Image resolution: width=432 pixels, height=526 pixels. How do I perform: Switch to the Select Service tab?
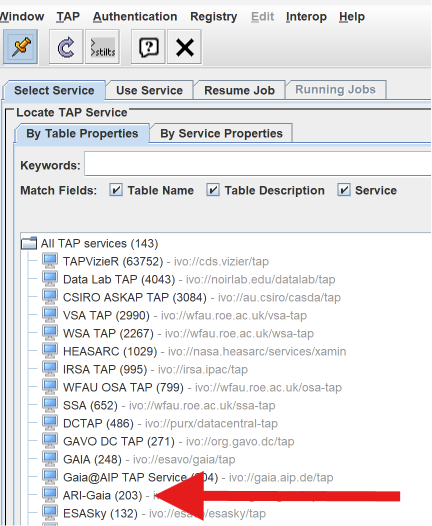54,90
